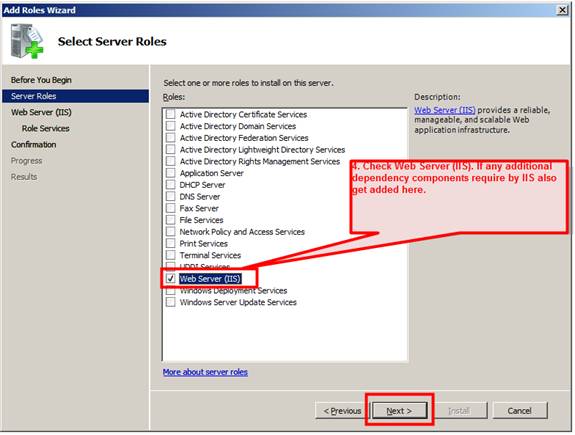Open the Web Server (IIS) wizard step

tap(41, 112)
